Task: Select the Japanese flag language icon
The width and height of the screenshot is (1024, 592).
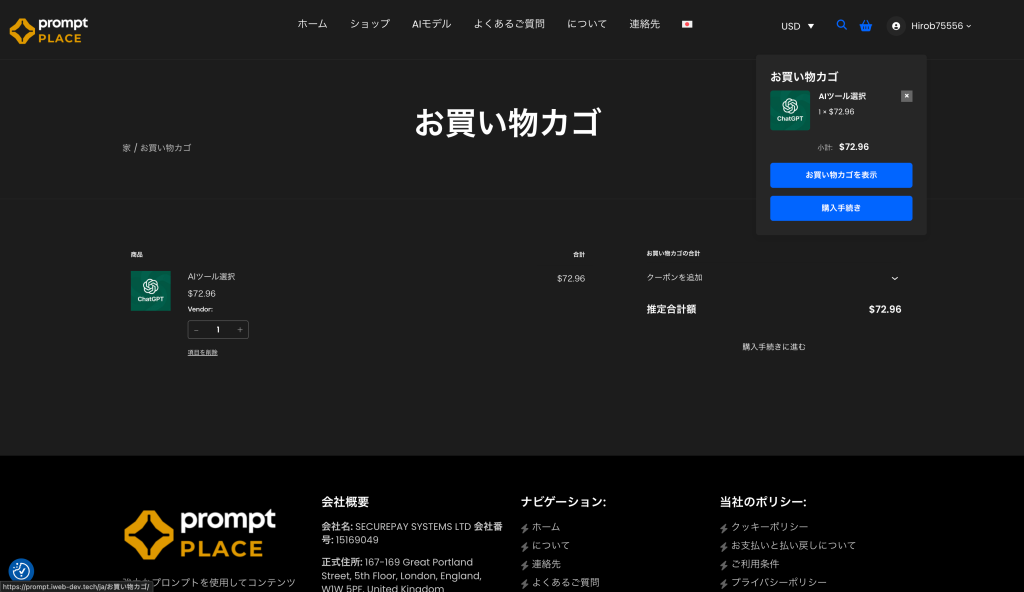Action: point(687,24)
